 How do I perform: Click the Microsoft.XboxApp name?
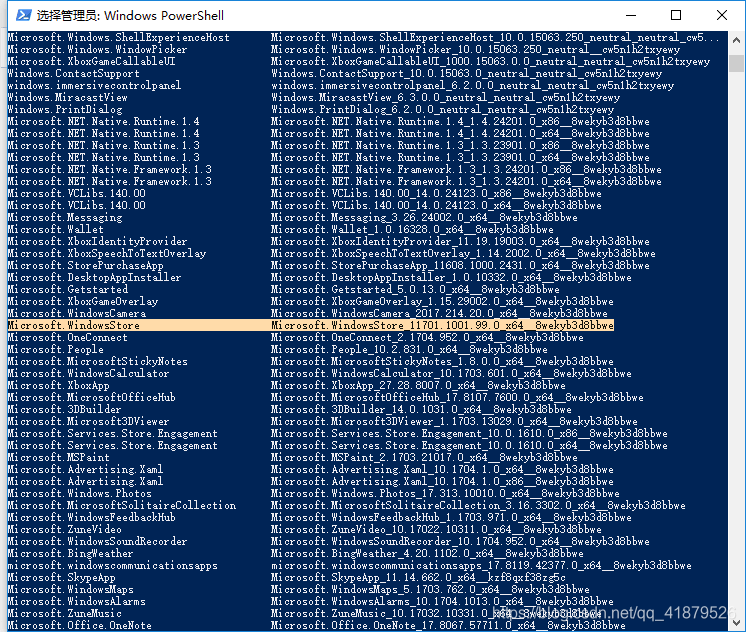pyautogui.click(x=59, y=385)
